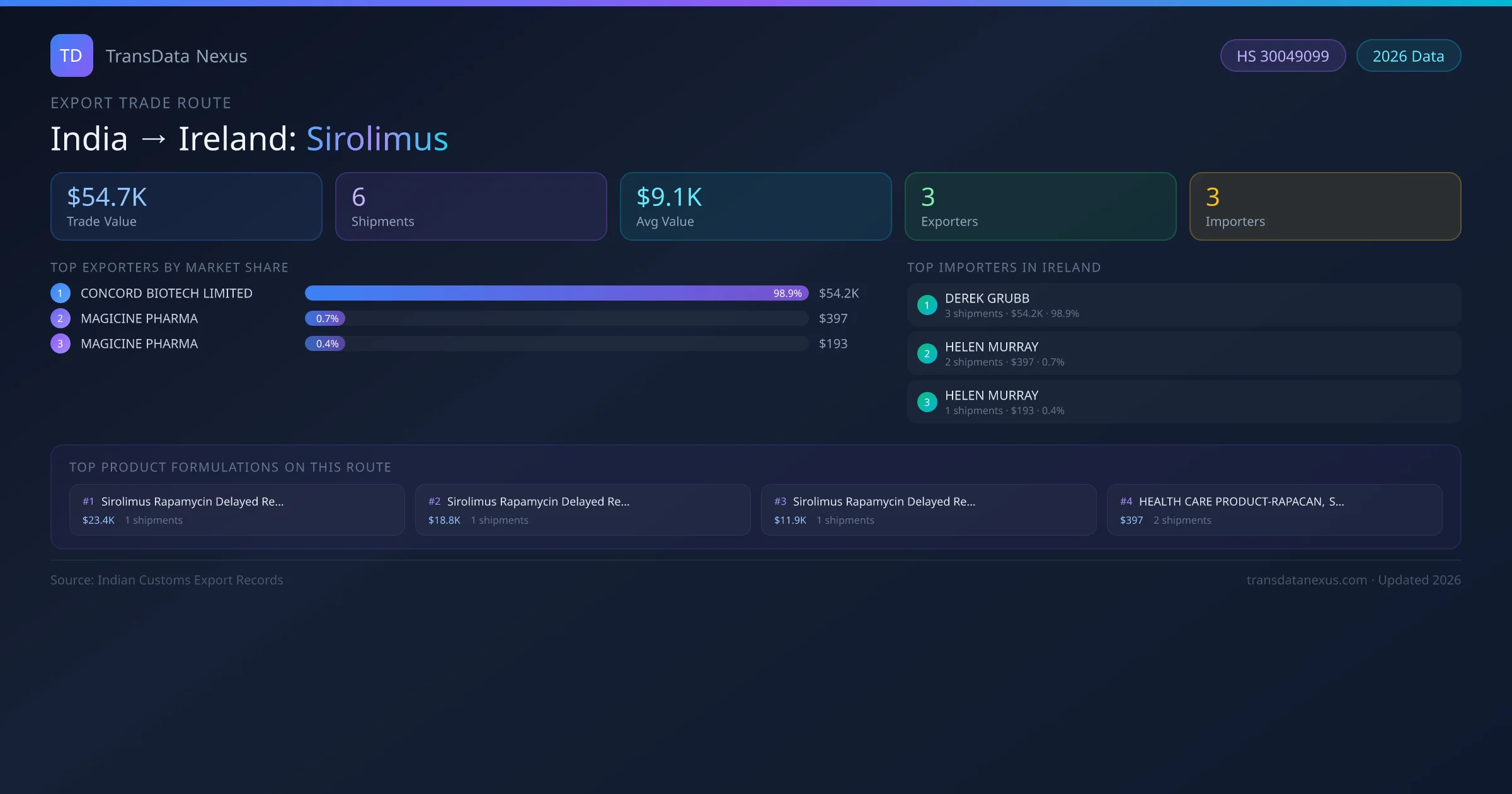The width and height of the screenshot is (1512, 794).
Task: Click green rank 1 badge beside Derek Grubb
Action: 927,305
